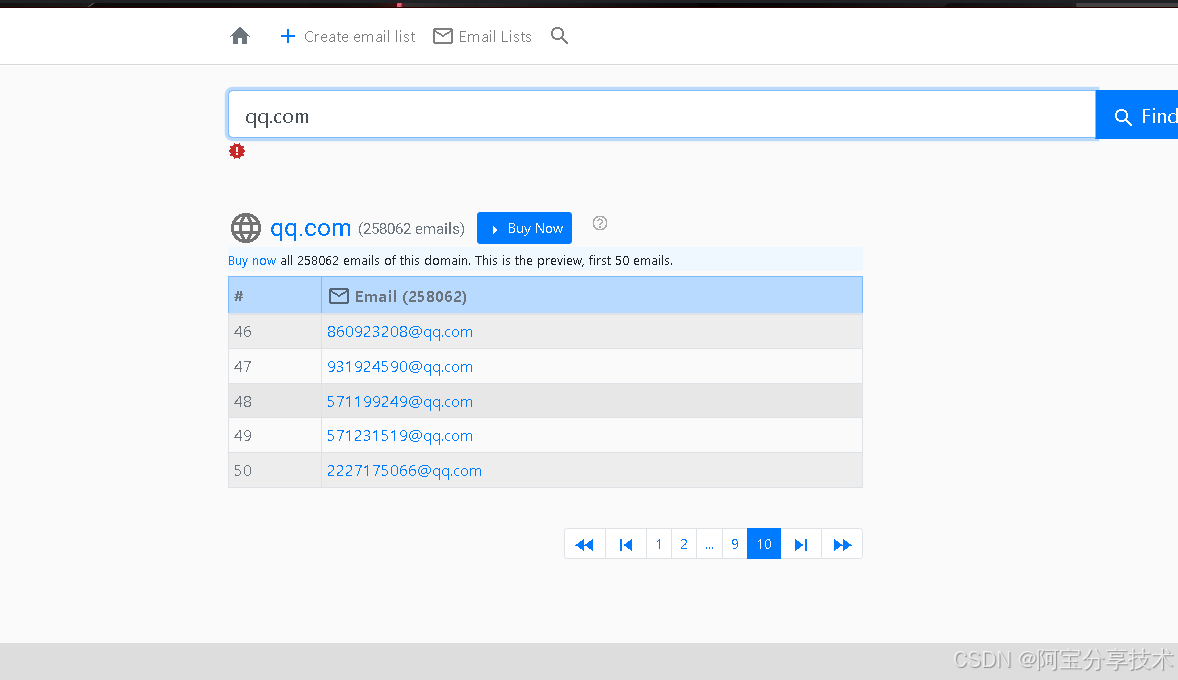Open email 571231519@qq.com
The image size is (1178, 680).
tap(400, 436)
